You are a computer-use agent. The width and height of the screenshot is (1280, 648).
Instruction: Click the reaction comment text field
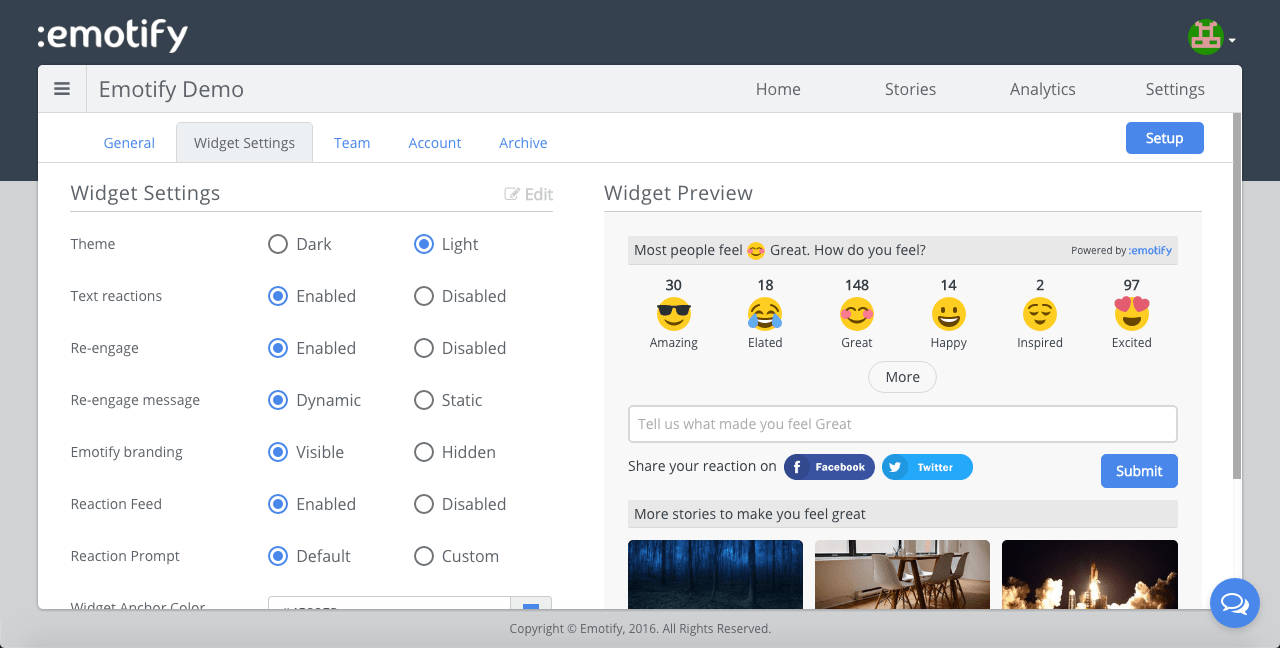click(902, 423)
